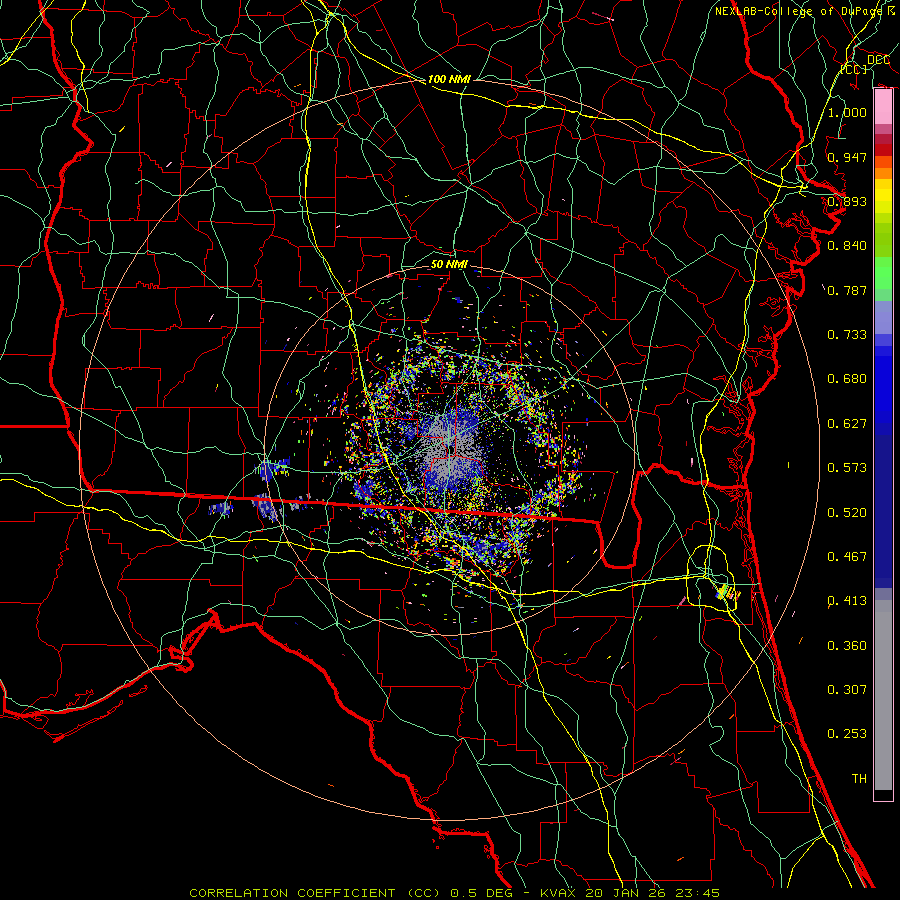This screenshot has width=900, height=900.
Task: Select the 0.733 legend value
Action: (847, 335)
